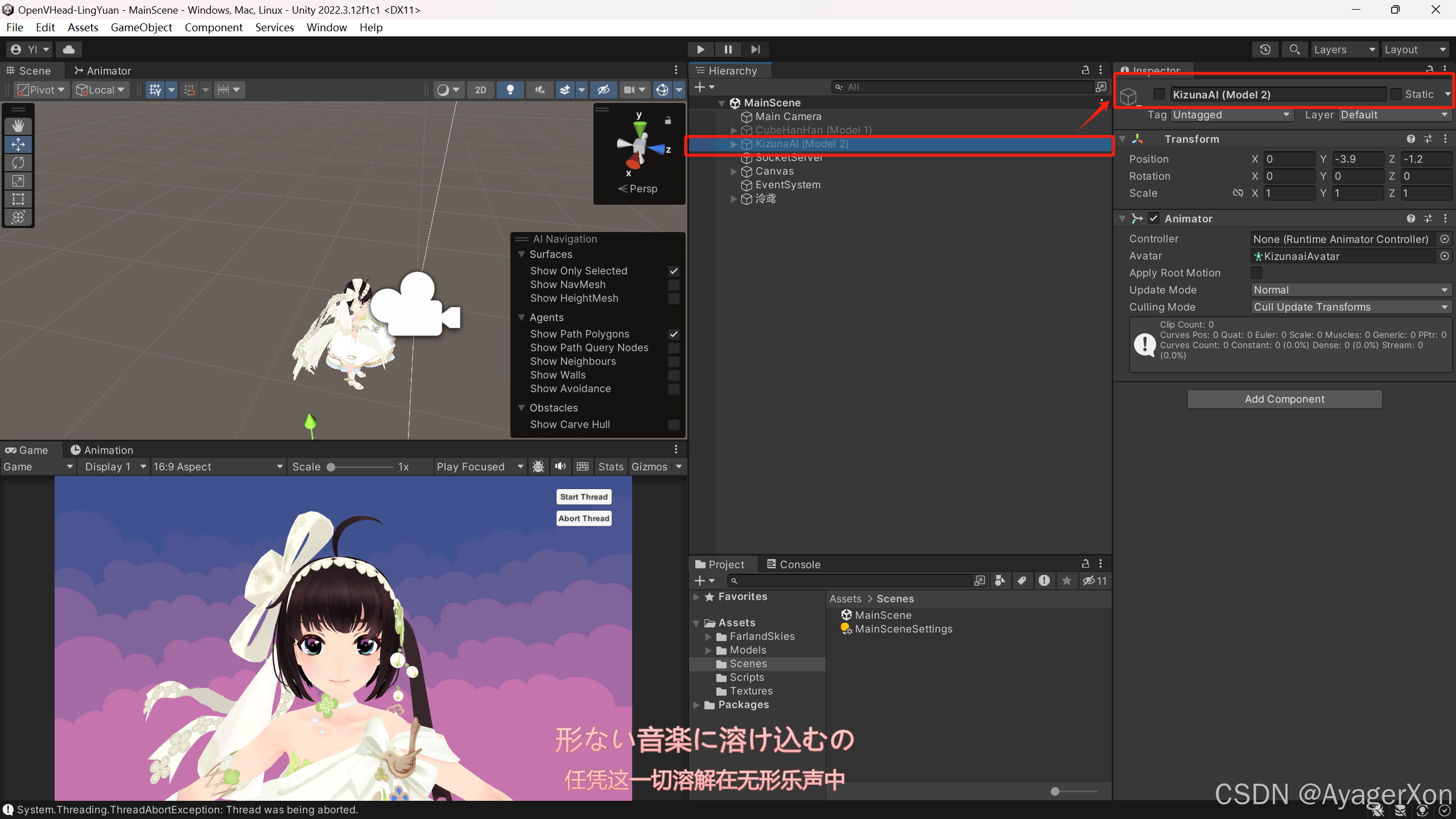Open the Unity Cloud icon

click(69, 49)
